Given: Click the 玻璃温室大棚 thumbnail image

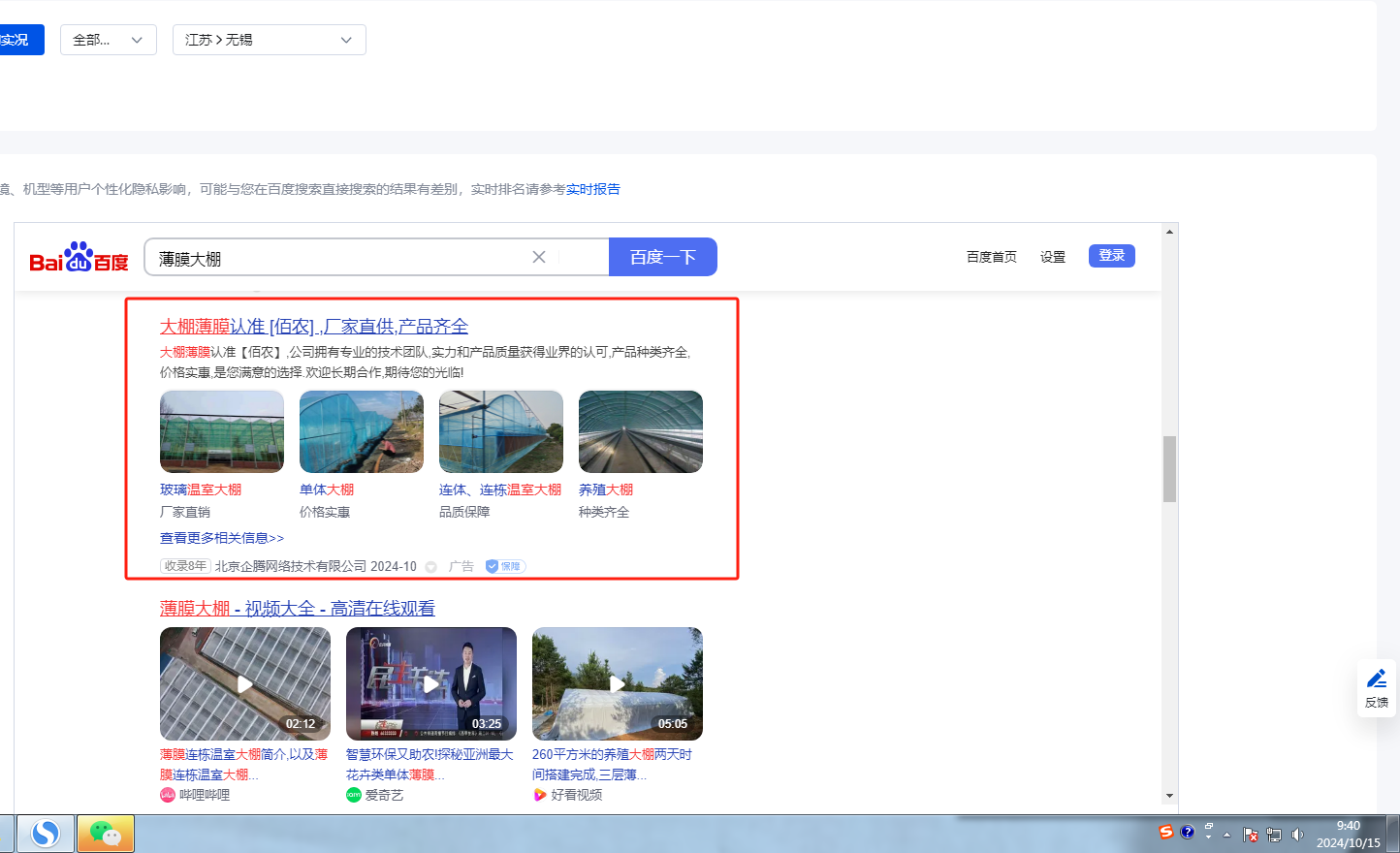Looking at the screenshot, I should pos(222,431).
